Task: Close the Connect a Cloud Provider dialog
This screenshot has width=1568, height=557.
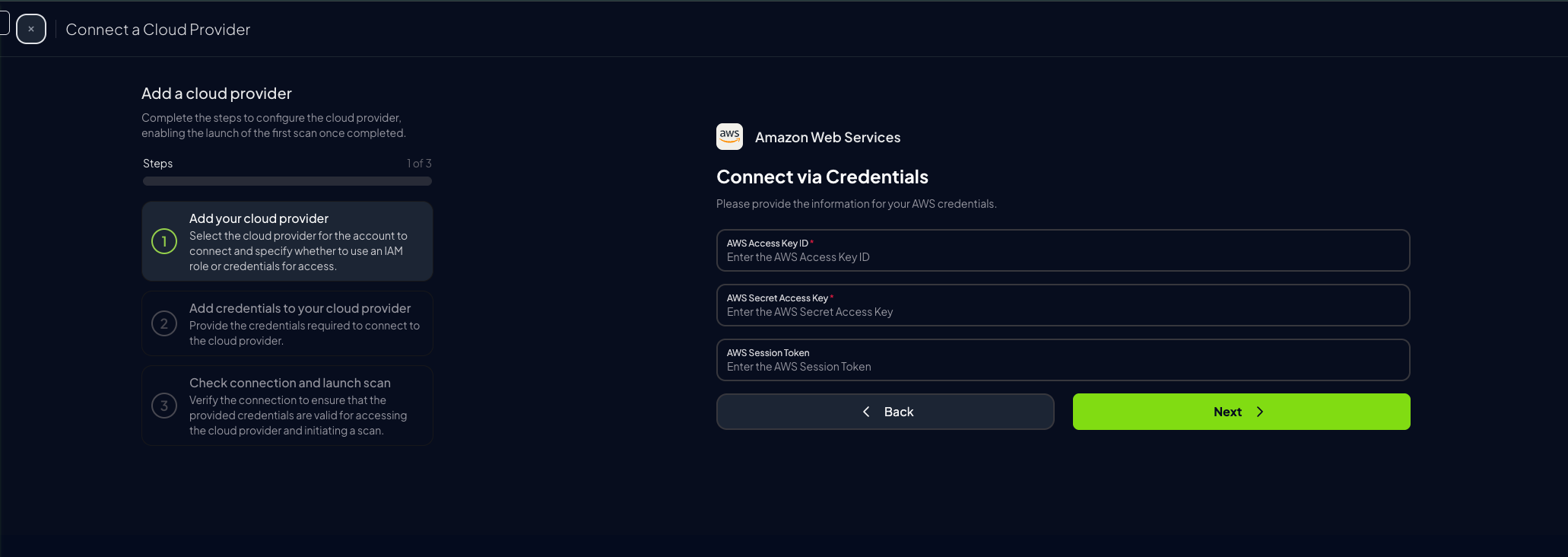Action: point(31,29)
